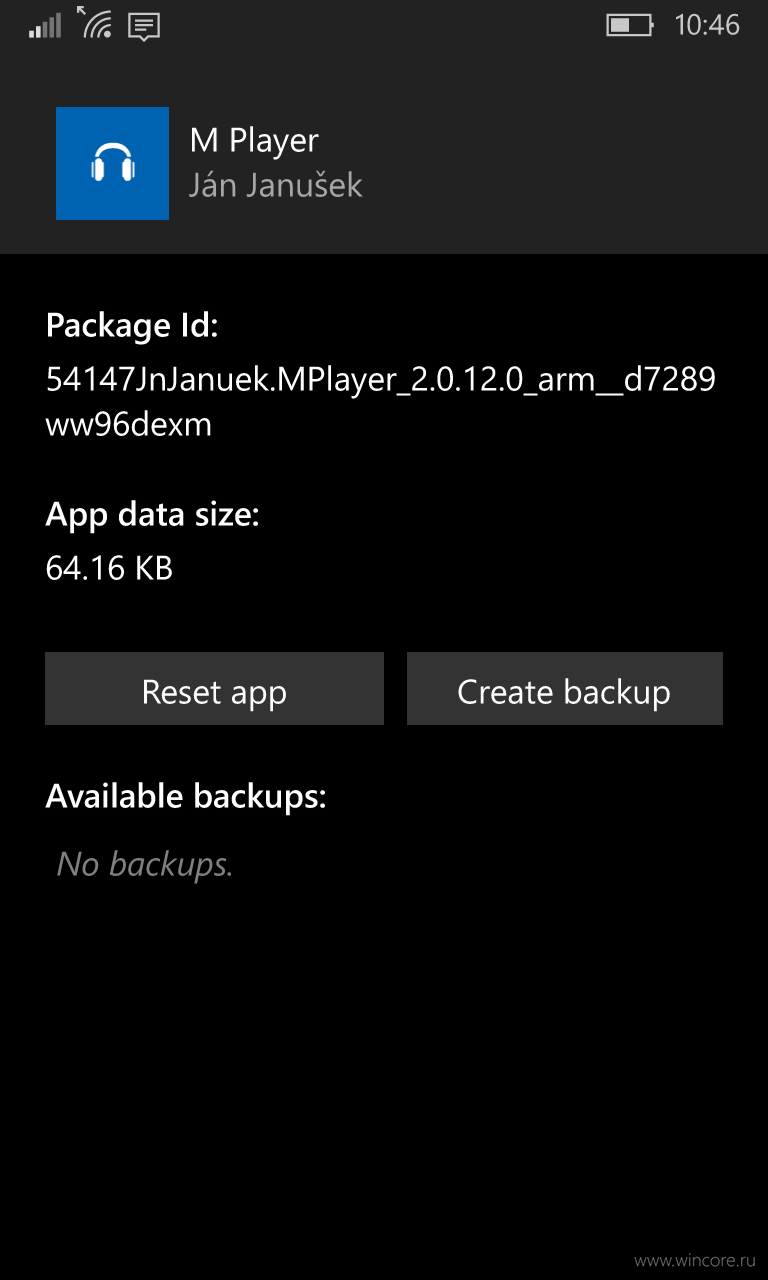Click the Reset app button
The image size is (768, 1280).
click(x=214, y=689)
